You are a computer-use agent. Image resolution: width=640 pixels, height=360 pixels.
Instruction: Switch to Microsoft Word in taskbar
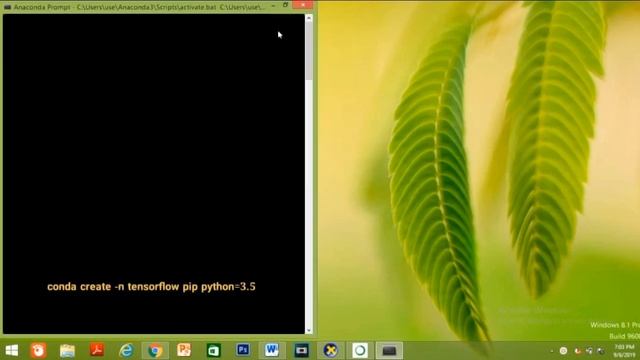point(272,350)
